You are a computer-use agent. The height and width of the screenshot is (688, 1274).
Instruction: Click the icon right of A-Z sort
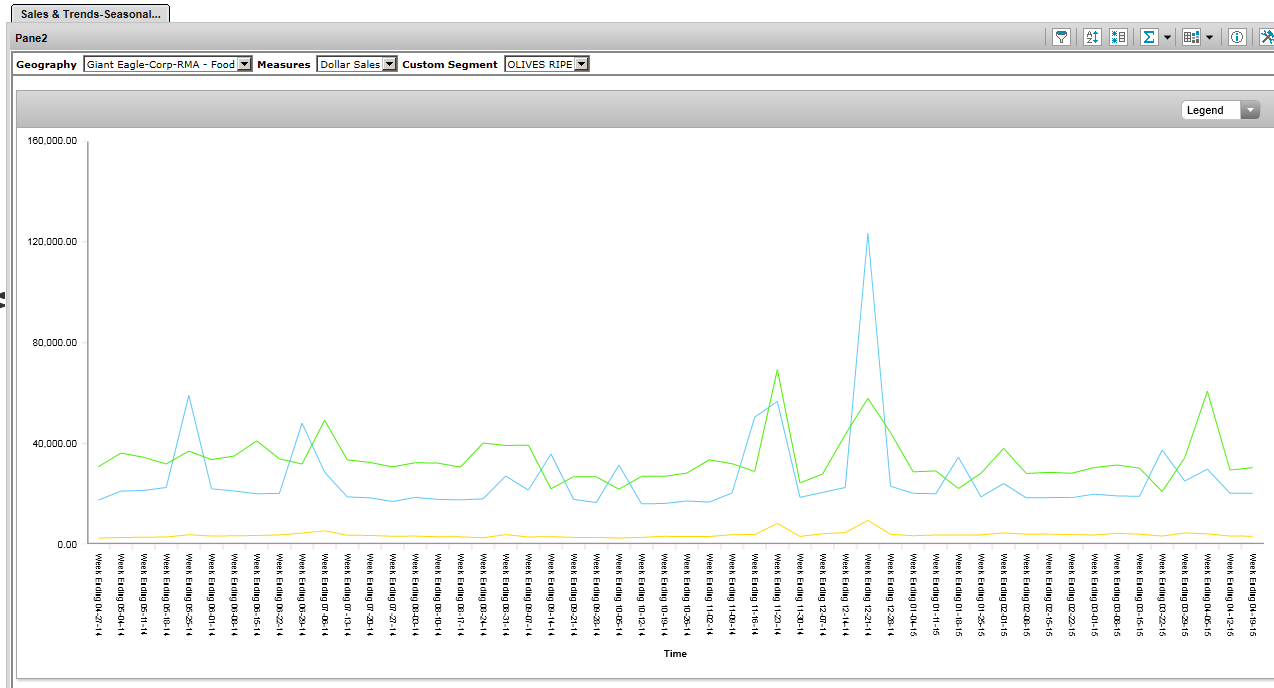(x=1118, y=37)
